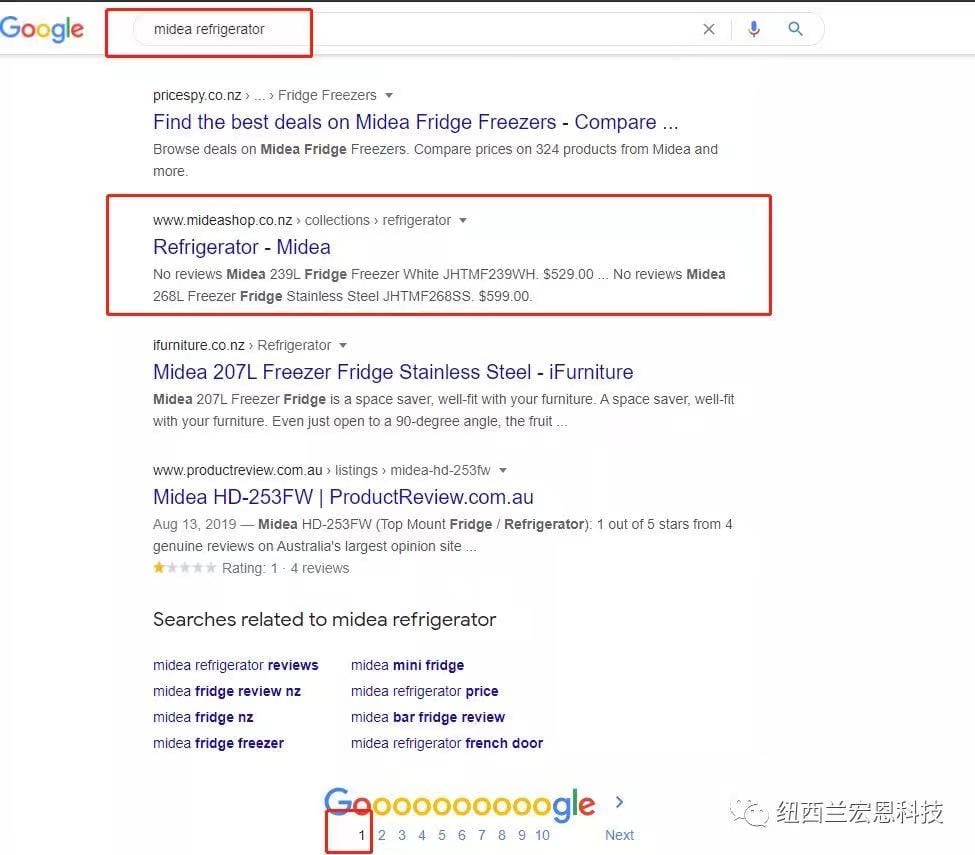Click related search 'midea mini fridge'
Viewport: 975px width, 855px height.
click(x=407, y=665)
